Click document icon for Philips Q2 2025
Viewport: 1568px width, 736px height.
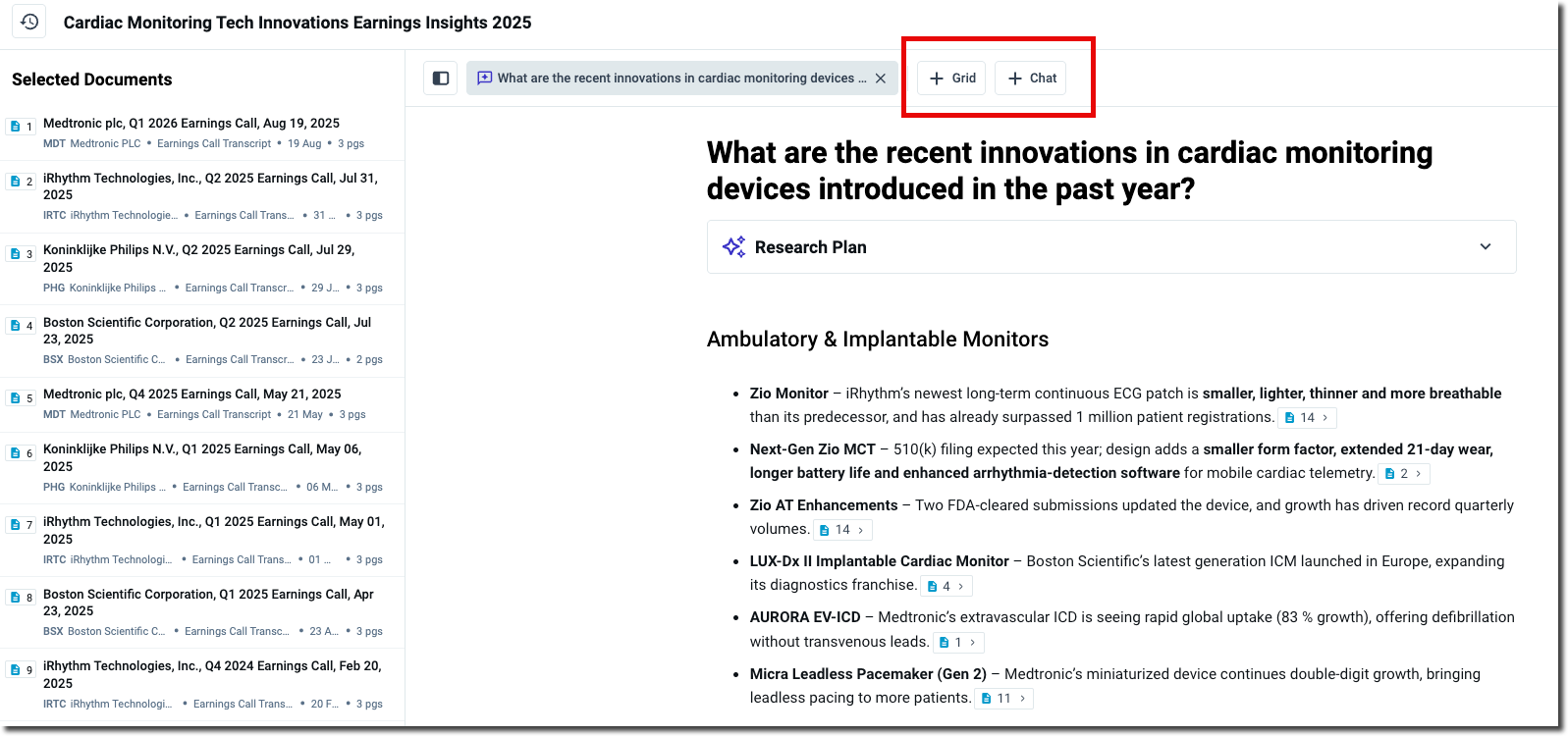coord(16,253)
